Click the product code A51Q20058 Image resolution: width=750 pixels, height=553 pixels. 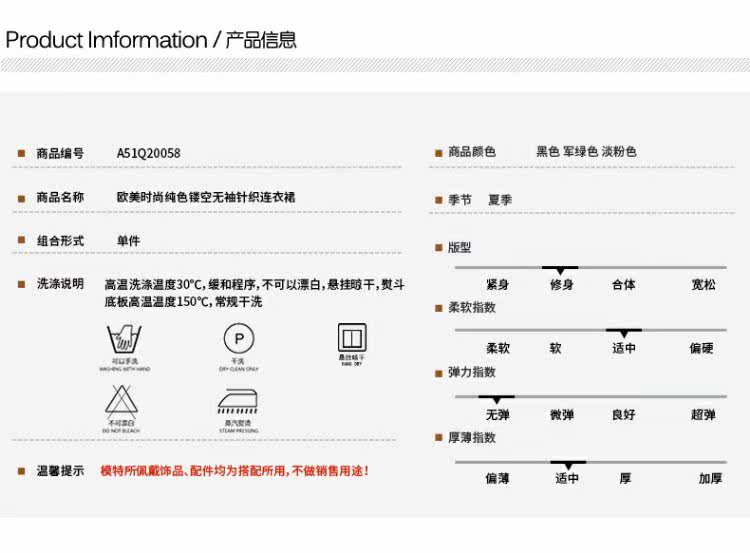coord(149,153)
